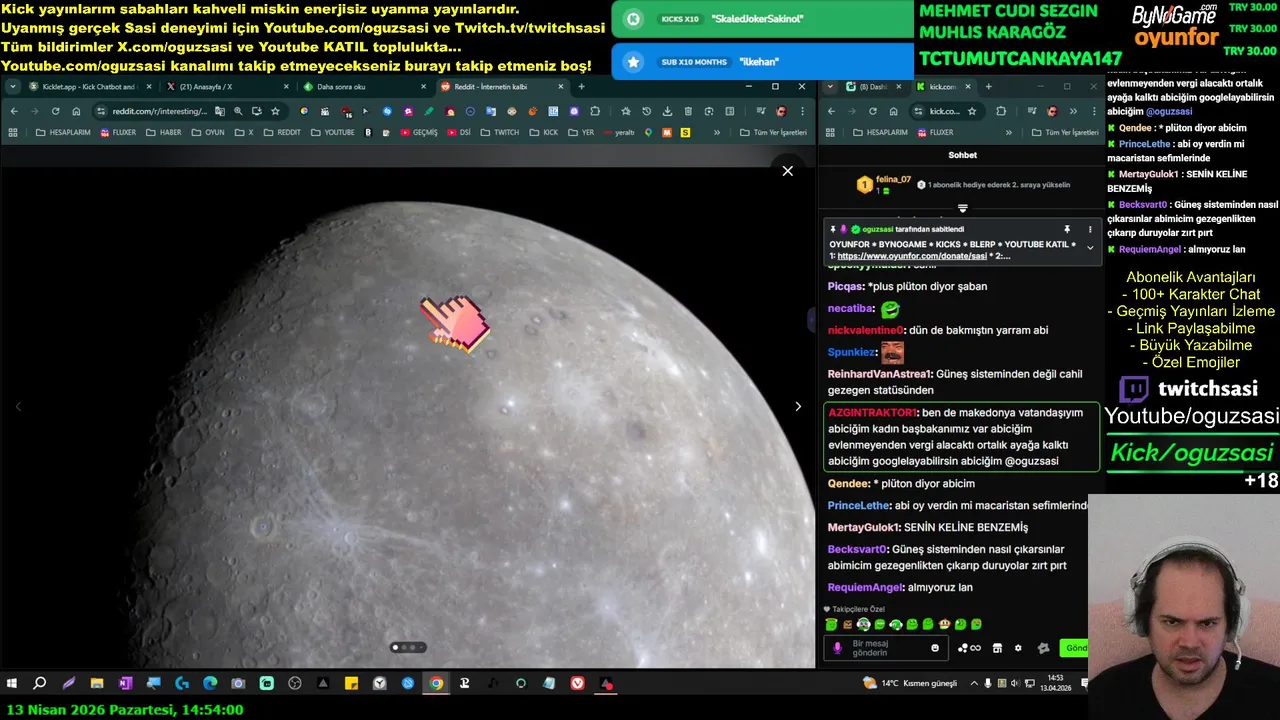Viewport: 1280px width, 720px height.
Task: Expand hidden bookmarks chevron in left browser
Action: [716, 132]
